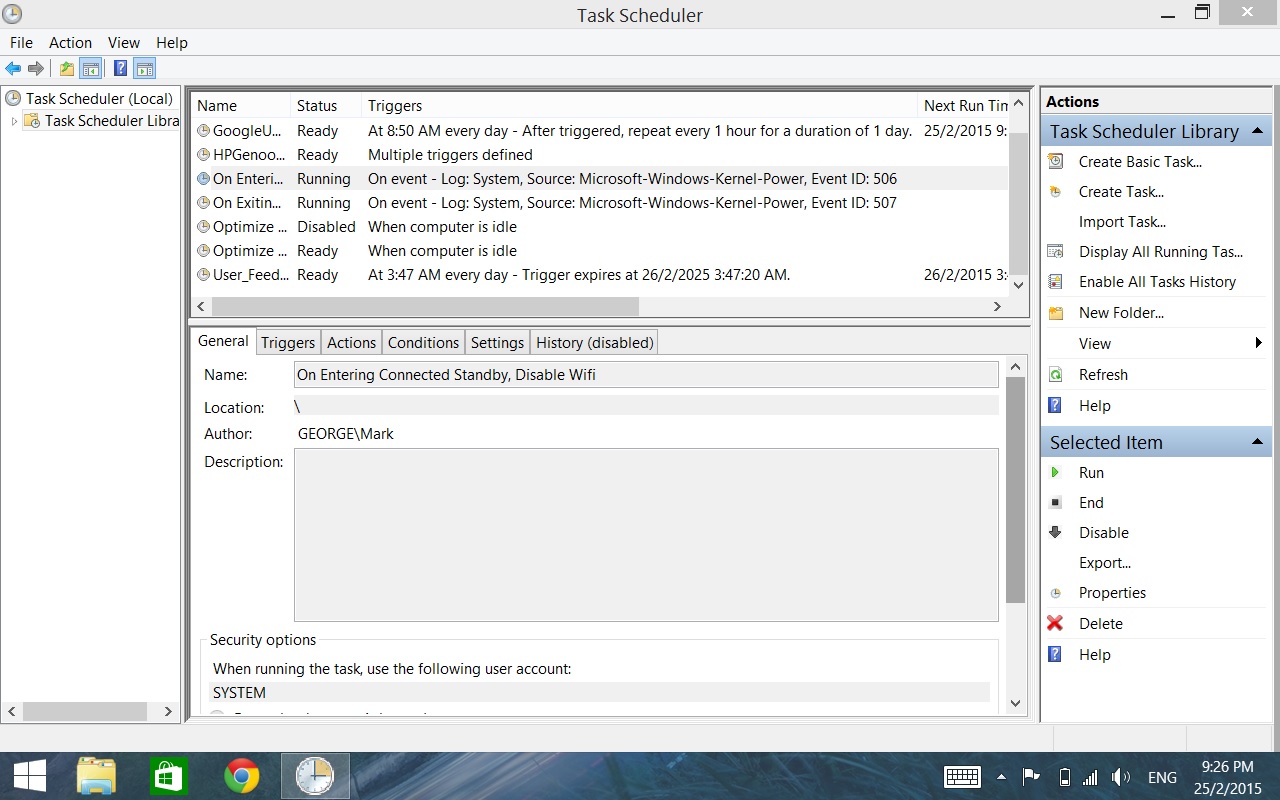This screenshot has width=1280, height=800.
Task: Open the View submenu arrow
Action: [1258, 344]
